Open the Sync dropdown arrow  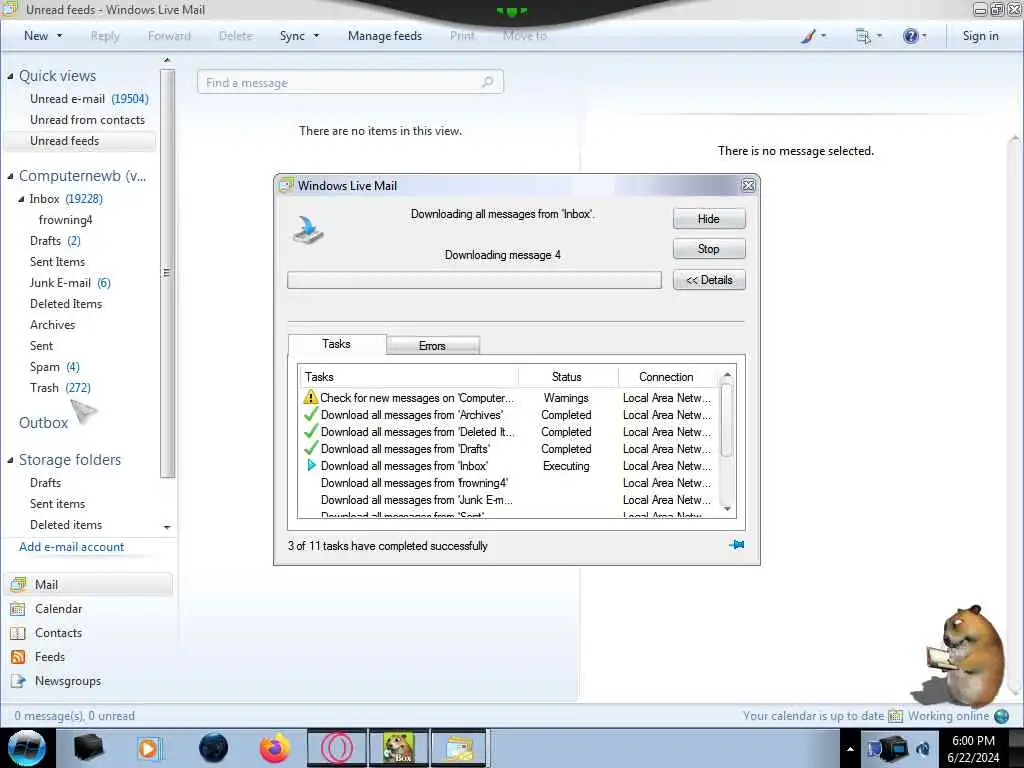point(316,36)
